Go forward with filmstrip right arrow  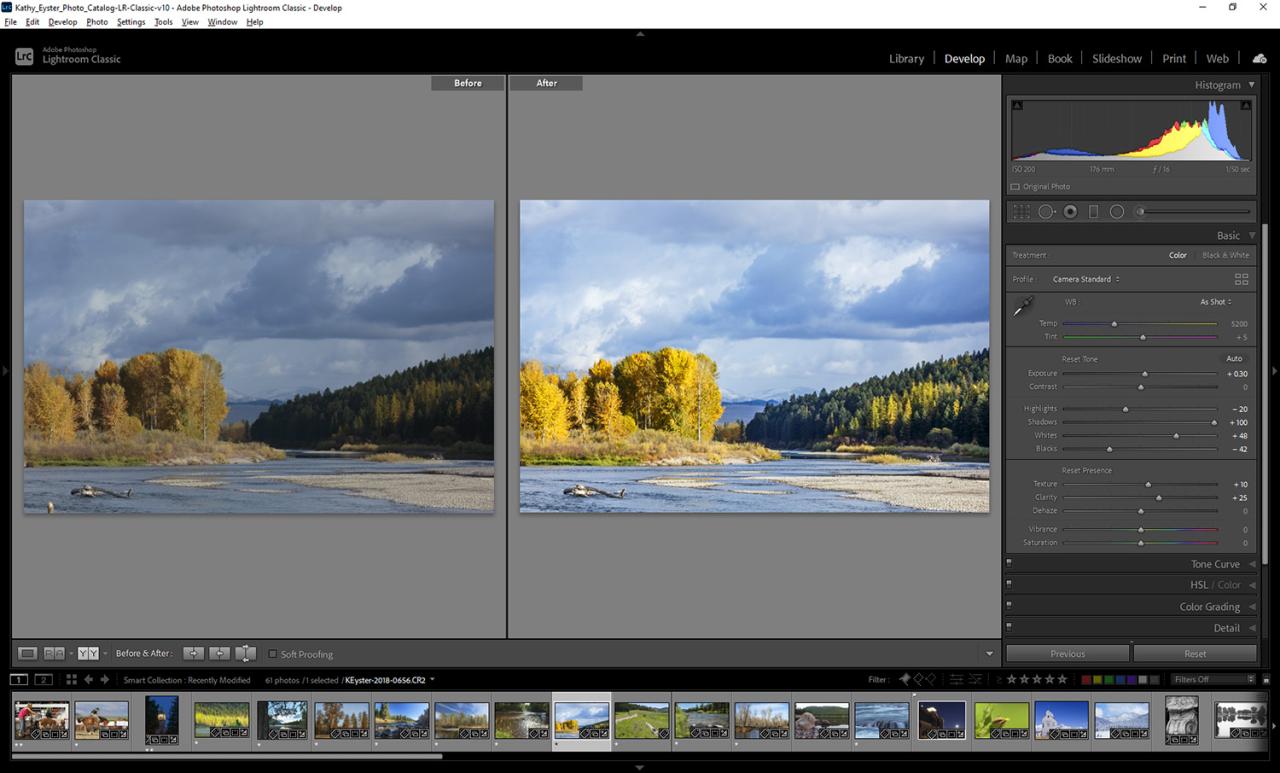[x=104, y=680]
